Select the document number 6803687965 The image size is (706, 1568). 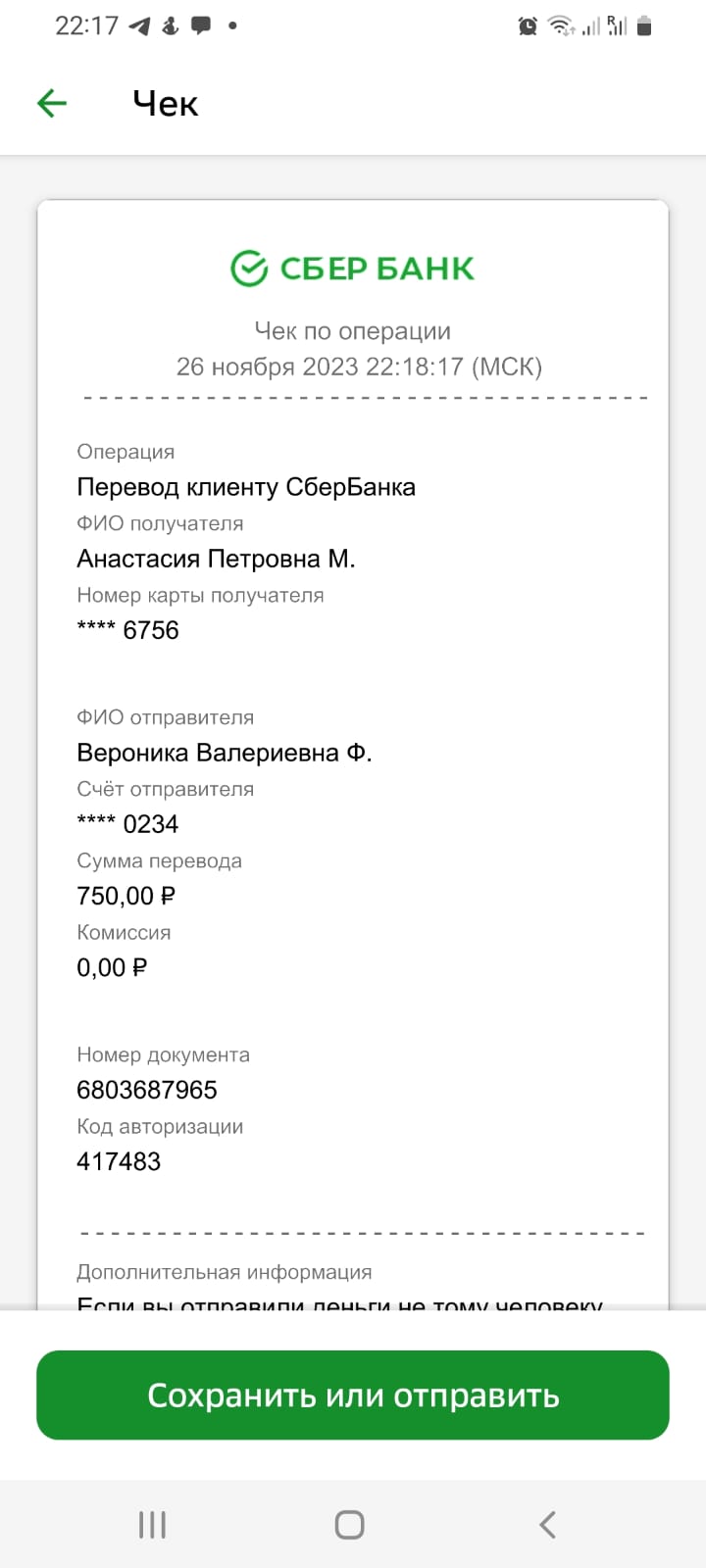click(147, 1090)
